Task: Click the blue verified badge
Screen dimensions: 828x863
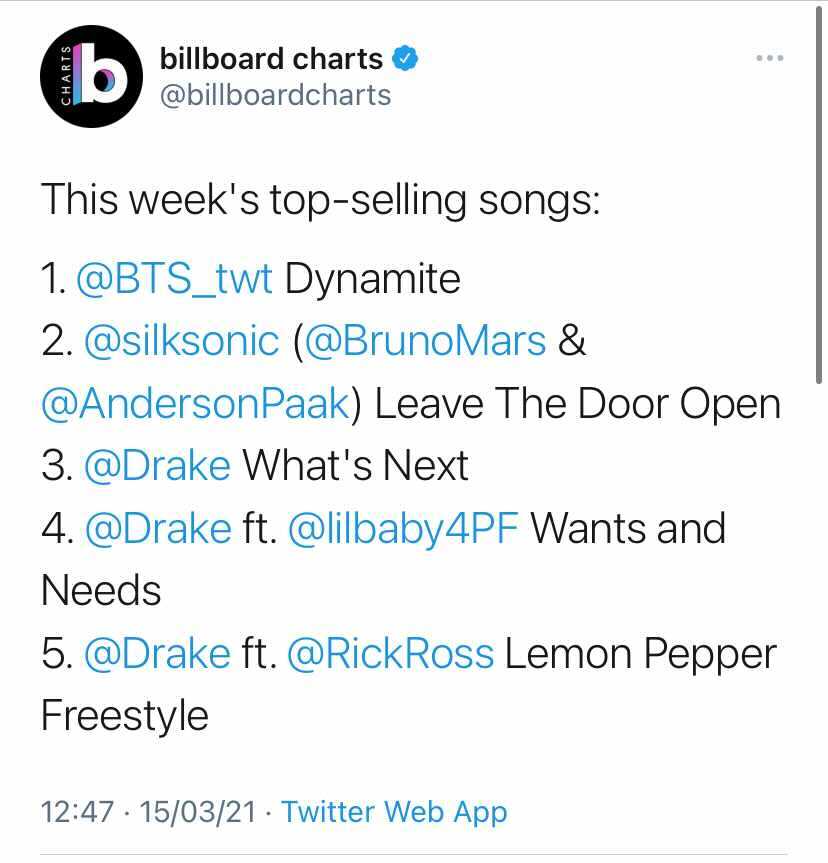Action: [405, 58]
